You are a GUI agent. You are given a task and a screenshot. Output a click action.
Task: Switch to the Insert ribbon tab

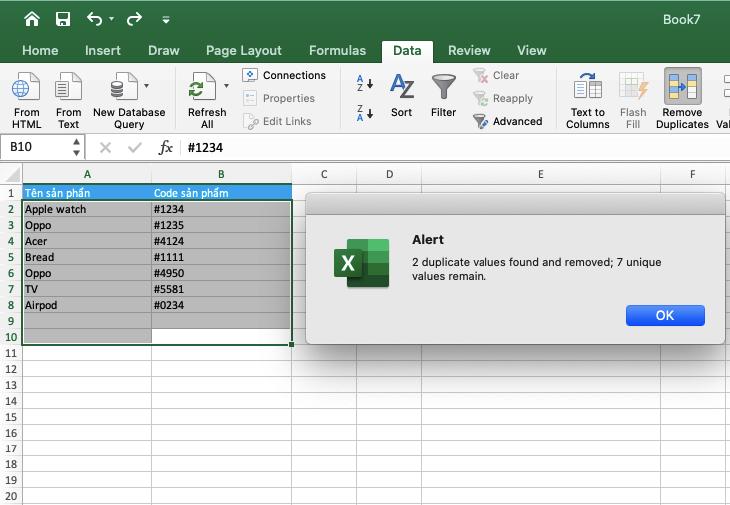[102, 50]
